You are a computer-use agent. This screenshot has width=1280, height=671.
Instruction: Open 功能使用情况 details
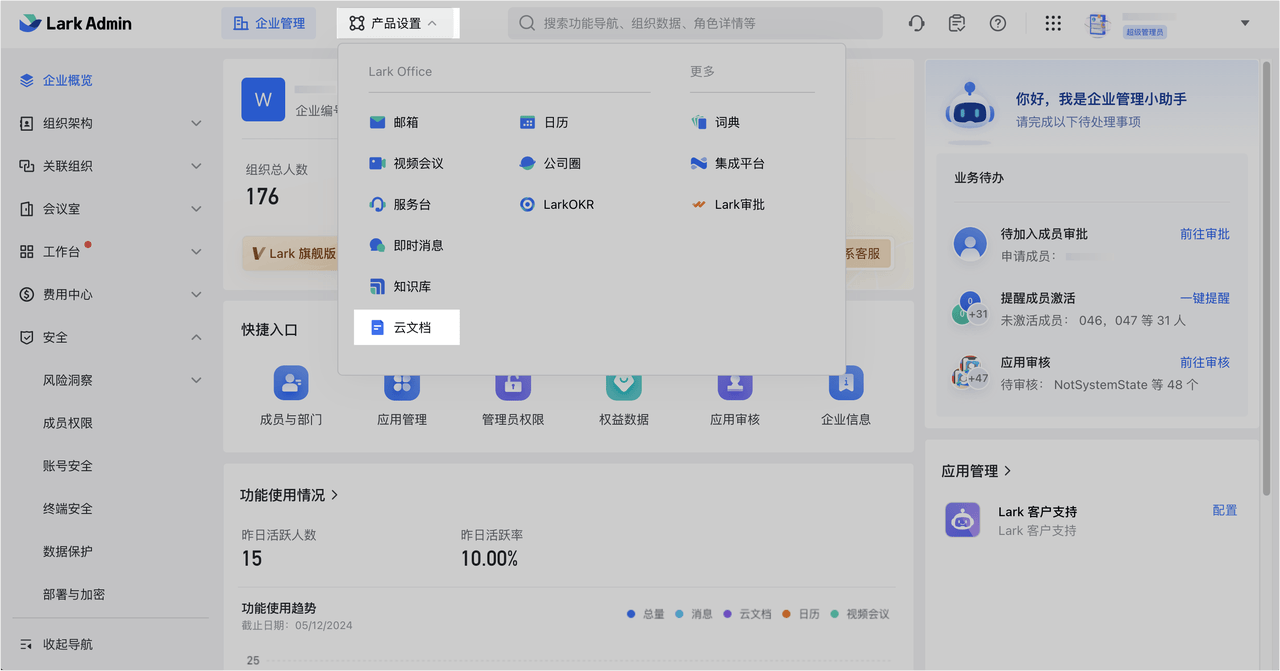(x=289, y=495)
